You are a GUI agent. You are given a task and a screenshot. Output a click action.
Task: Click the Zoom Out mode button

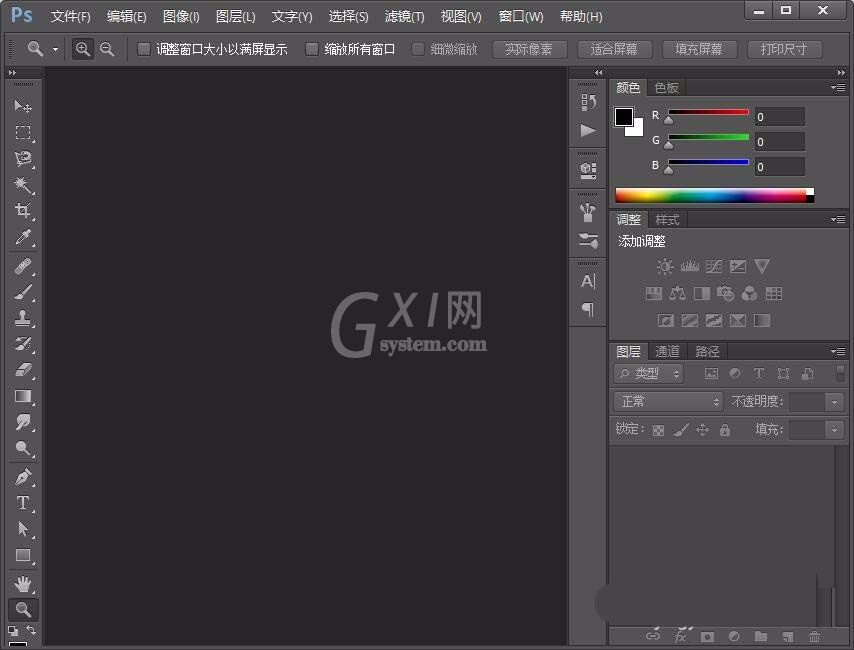[107, 49]
